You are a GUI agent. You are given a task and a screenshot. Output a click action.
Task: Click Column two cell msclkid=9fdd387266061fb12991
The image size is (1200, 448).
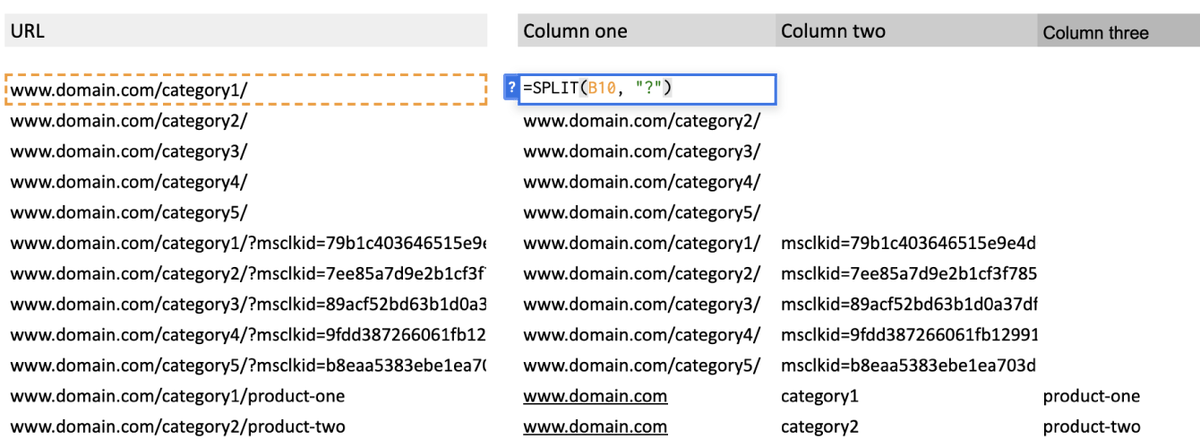click(908, 335)
